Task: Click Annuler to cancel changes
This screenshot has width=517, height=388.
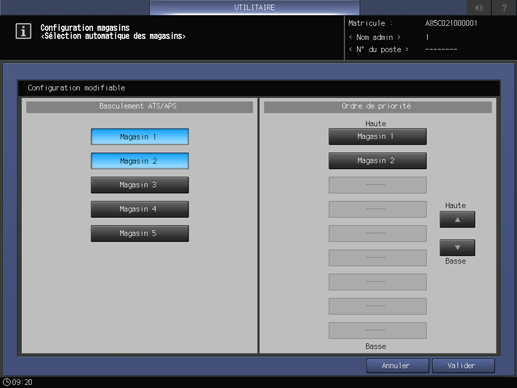Action: 397,366
